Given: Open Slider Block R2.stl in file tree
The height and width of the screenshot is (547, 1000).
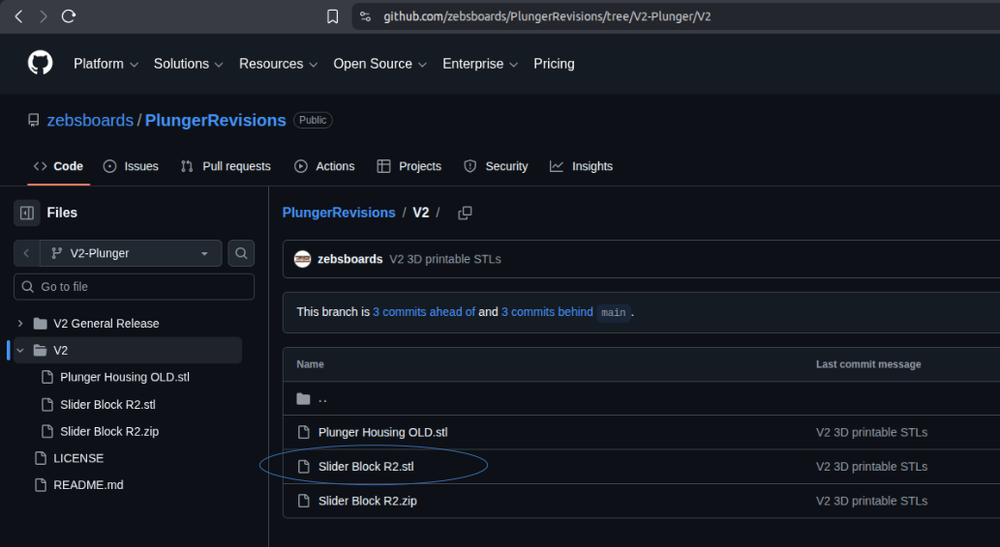Looking at the screenshot, I should (x=108, y=405).
